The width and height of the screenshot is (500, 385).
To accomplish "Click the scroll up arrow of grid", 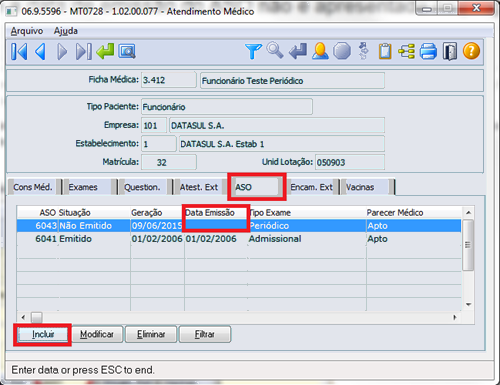I will [468, 213].
